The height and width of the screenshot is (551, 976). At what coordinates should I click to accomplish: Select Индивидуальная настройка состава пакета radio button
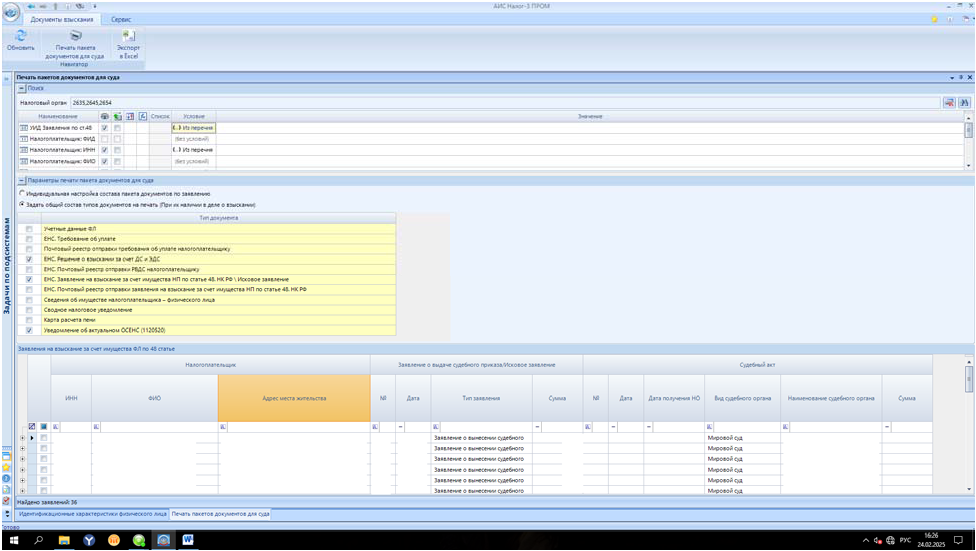point(22,192)
